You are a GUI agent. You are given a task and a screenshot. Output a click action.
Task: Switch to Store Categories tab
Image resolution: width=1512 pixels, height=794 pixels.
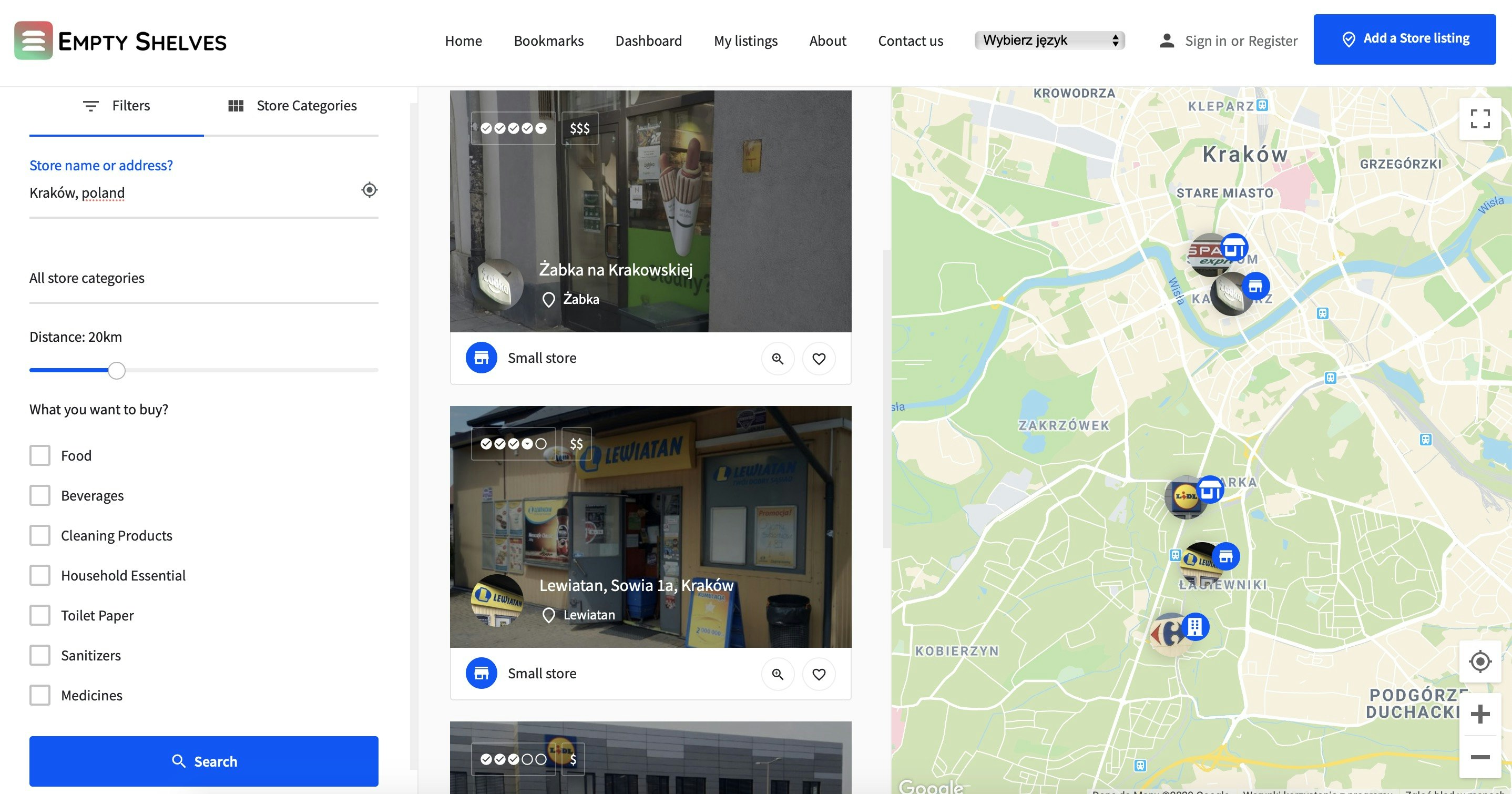tap(292, 106)
